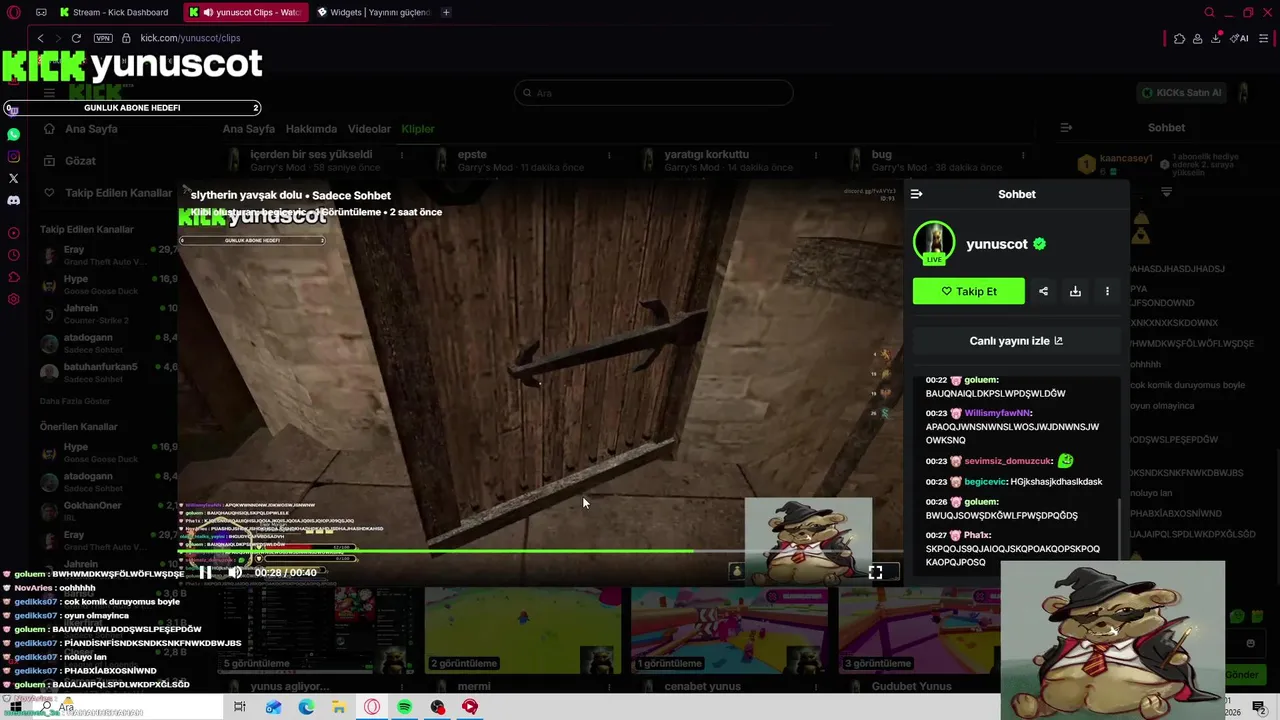The width and height of the screenshot is (1280, 720).
Task: Download the clip using download icon
Action: tap(1075, 291)
